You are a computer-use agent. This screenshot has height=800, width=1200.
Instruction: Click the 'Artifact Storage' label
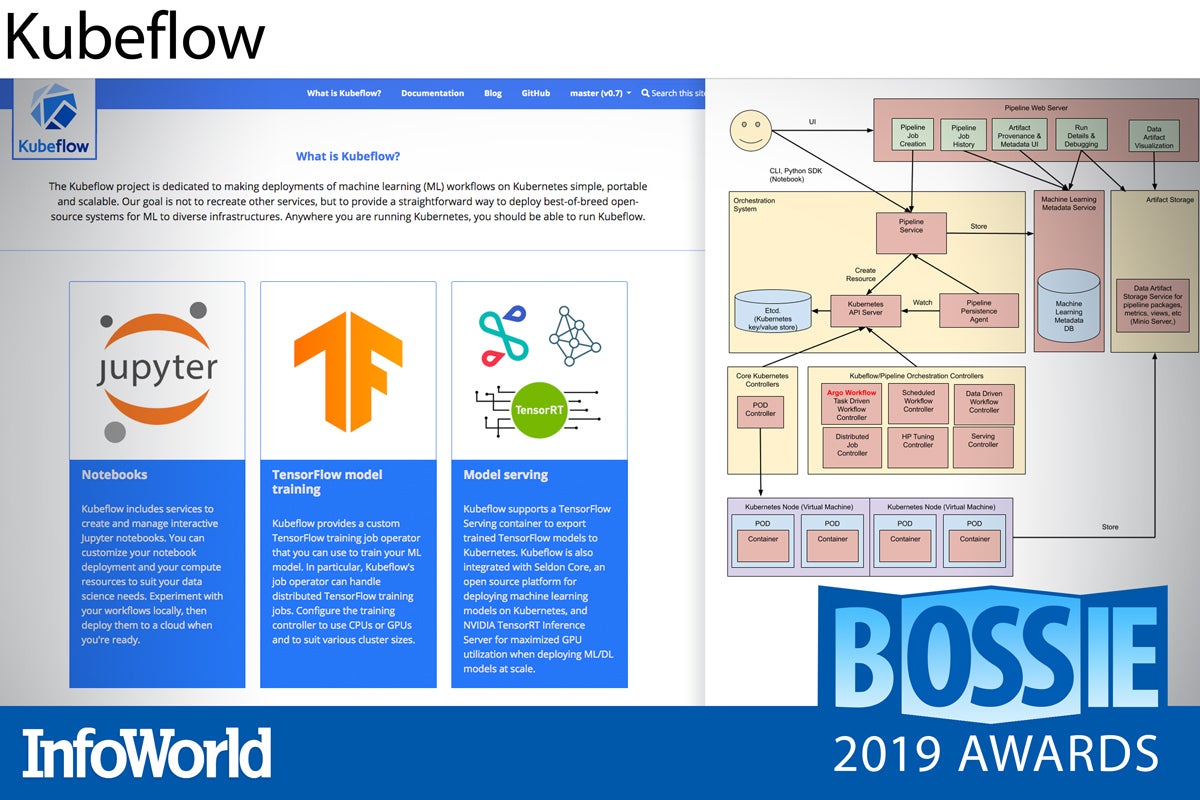point(1169,199)
